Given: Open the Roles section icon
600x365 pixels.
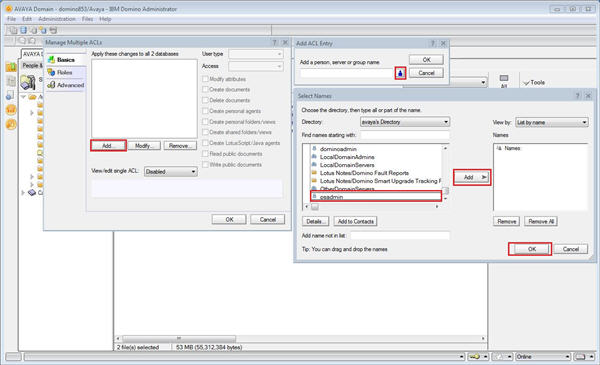Looking at the screenshot, I should [51, 72].
